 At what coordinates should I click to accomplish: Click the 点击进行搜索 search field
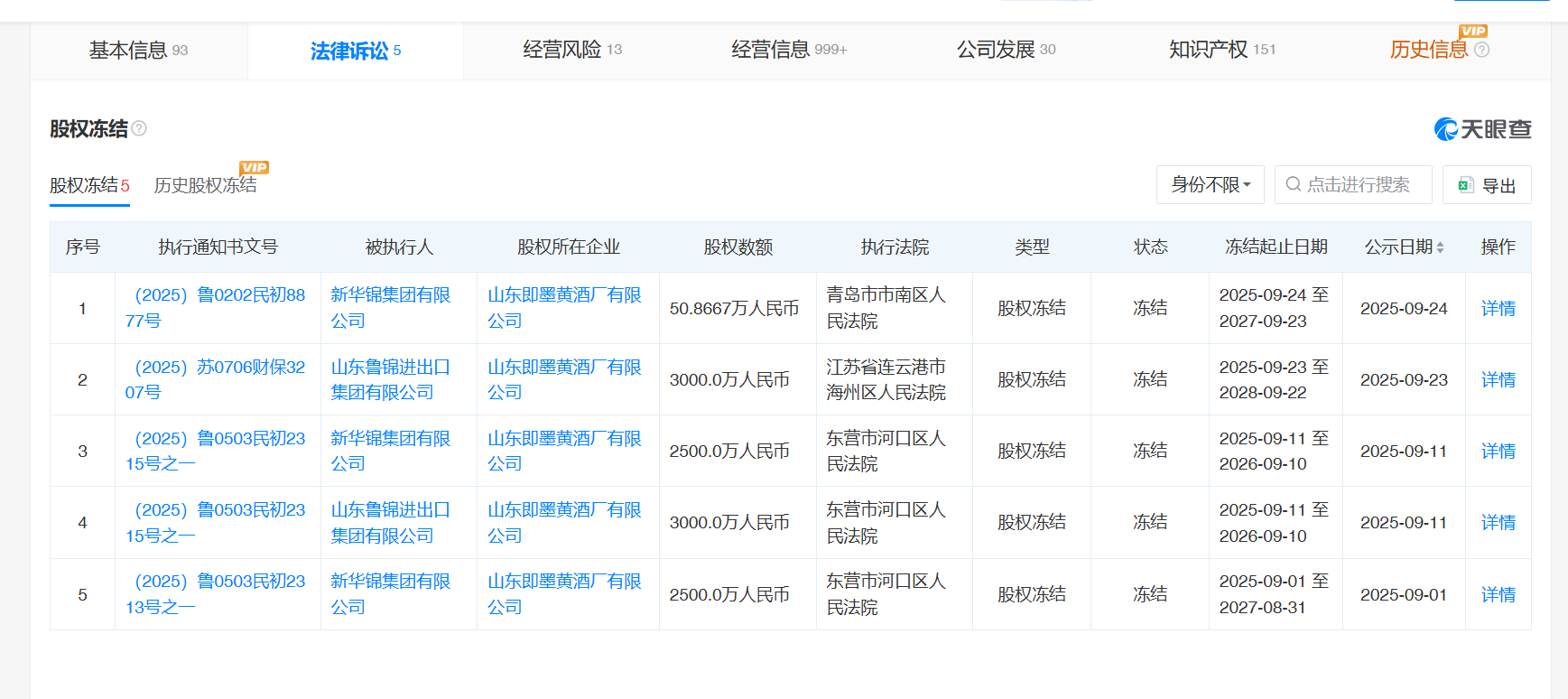1353,184
